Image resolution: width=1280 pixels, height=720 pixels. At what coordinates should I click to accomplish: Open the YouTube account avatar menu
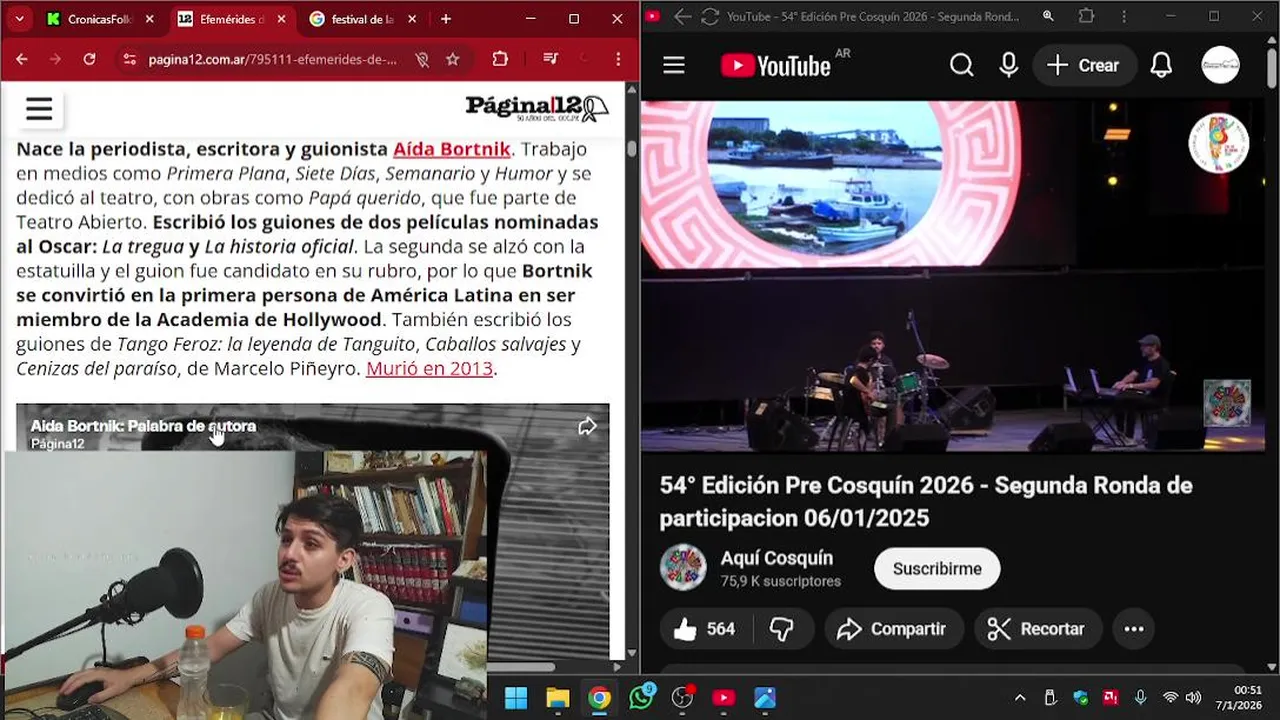tap(1220, 65)
